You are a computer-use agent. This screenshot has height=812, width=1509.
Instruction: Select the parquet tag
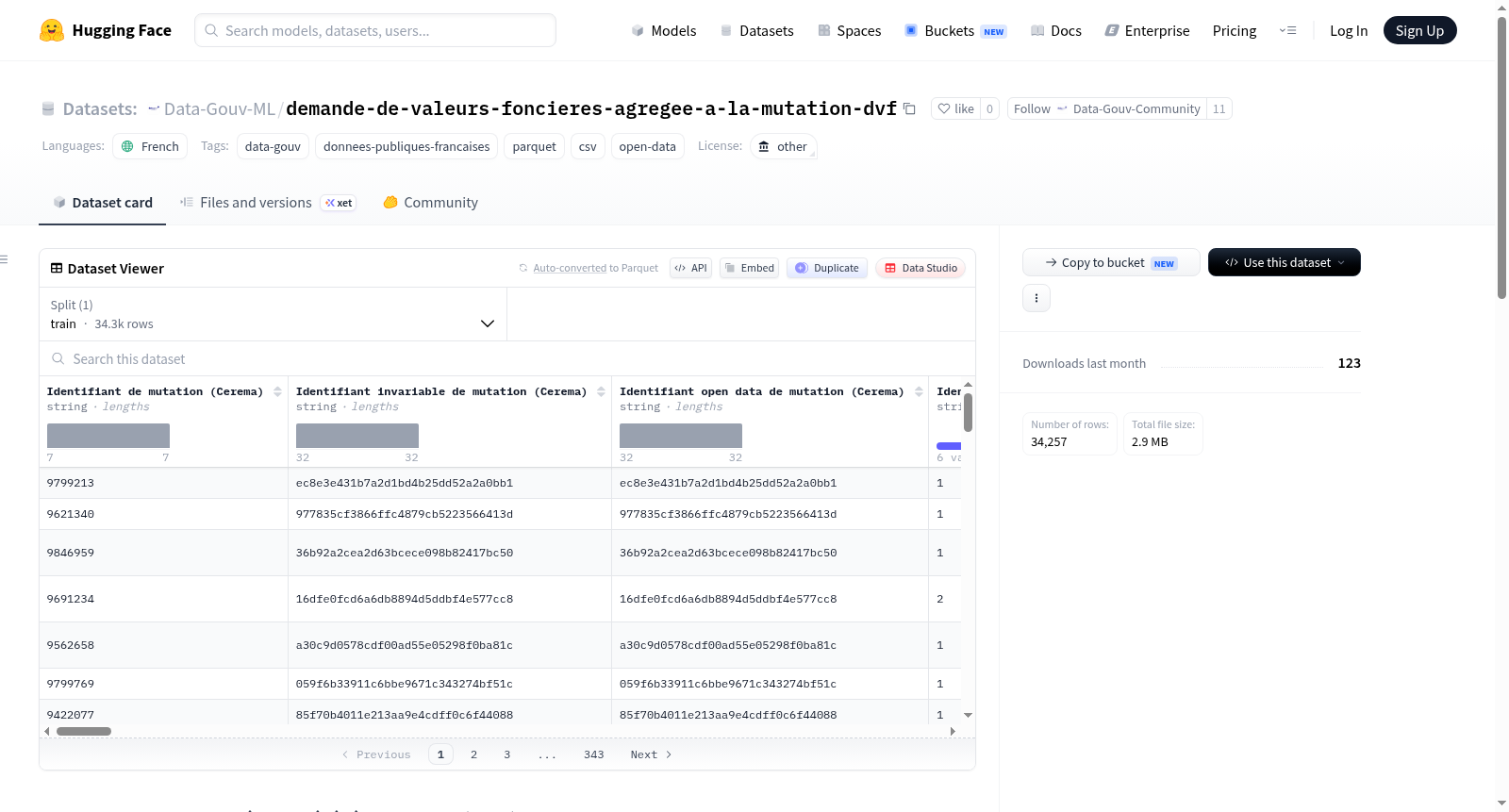point(535,146)
